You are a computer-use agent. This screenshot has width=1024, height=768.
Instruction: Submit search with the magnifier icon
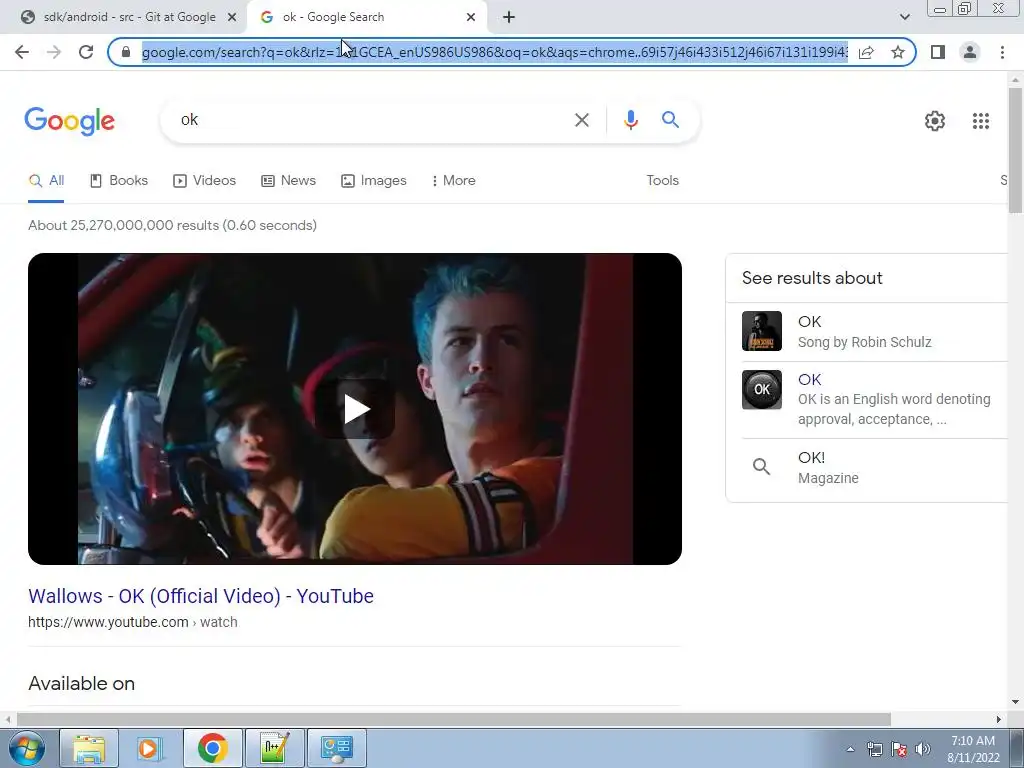[x=671, y=120]
